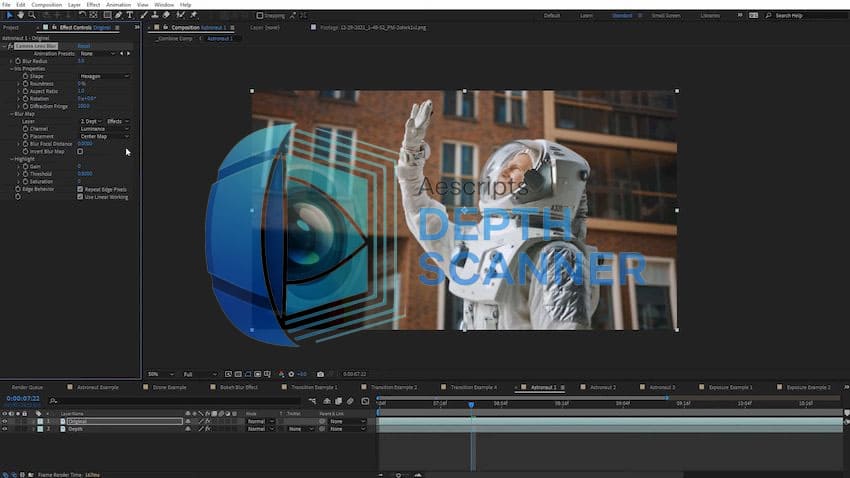
Task: Switch to the Bokeh Blur Effect timeline tab
Action: (239, 387)
